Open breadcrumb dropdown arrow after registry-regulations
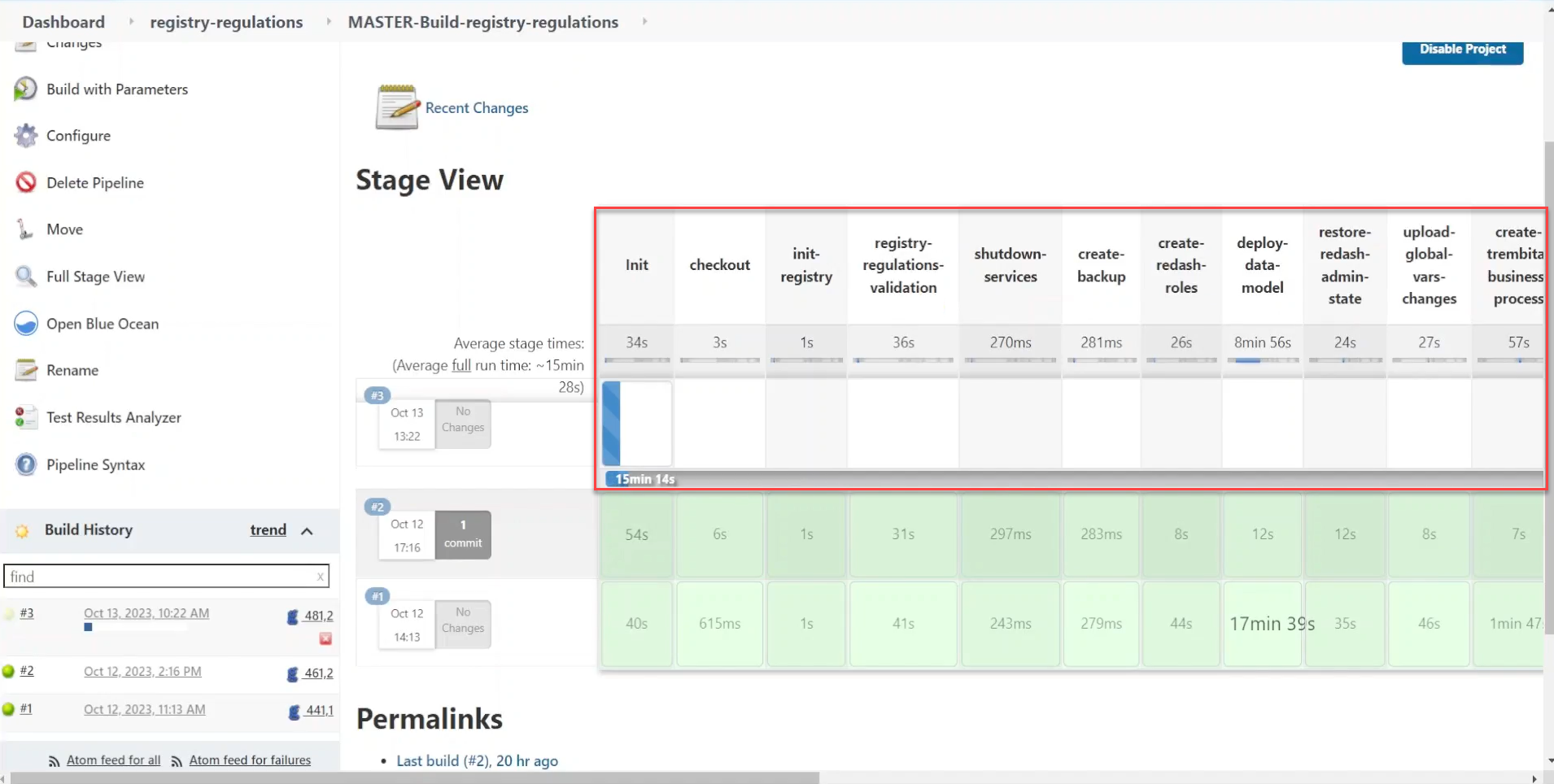Image resolution: width=1554 pixels, height=784 pixels. [x=328, y=21]
